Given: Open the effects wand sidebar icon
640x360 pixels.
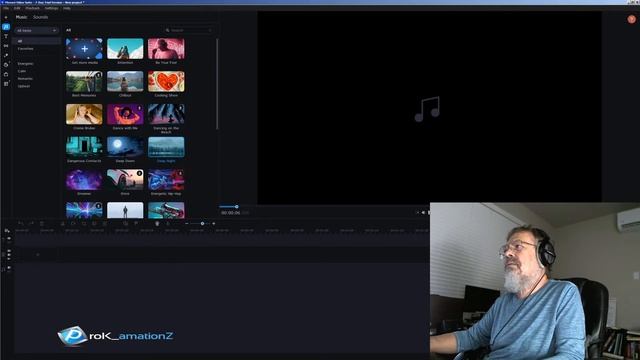Looking at the screenshot, I should pyautogui.click(x=6, y=55).
